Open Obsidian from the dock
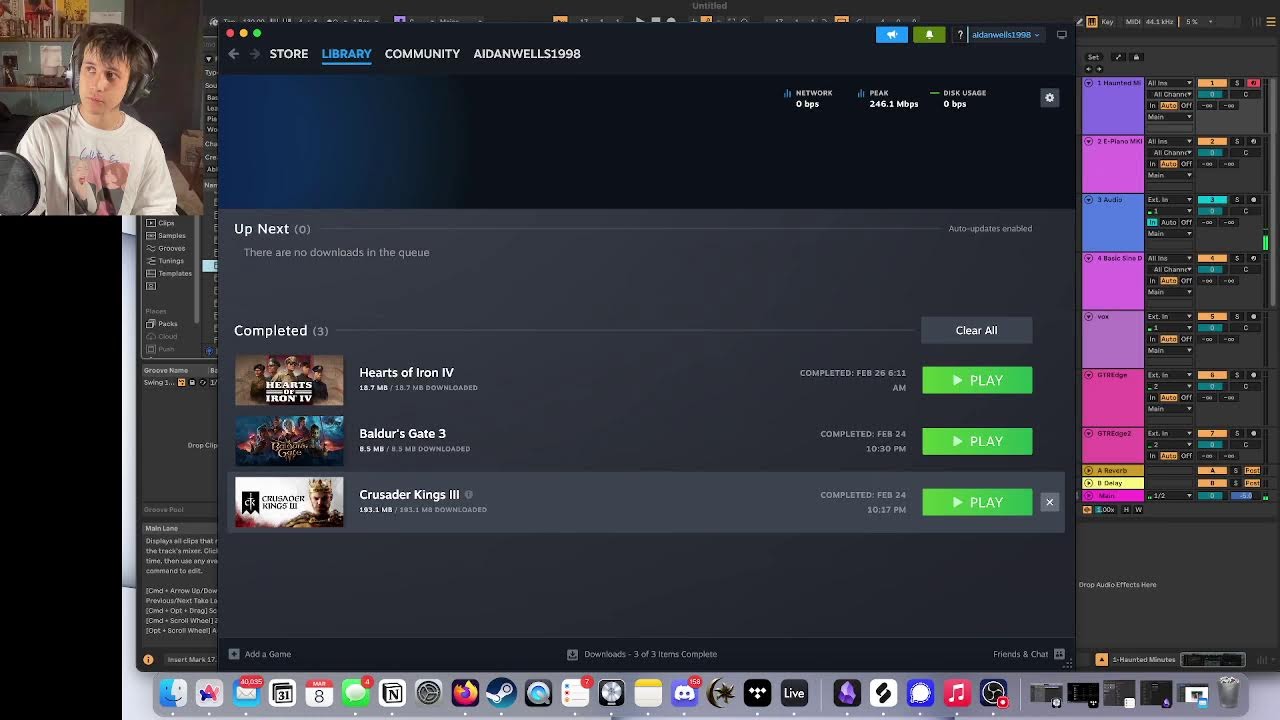This screenshot has width=1280, height=720. [x=847, y=693]
